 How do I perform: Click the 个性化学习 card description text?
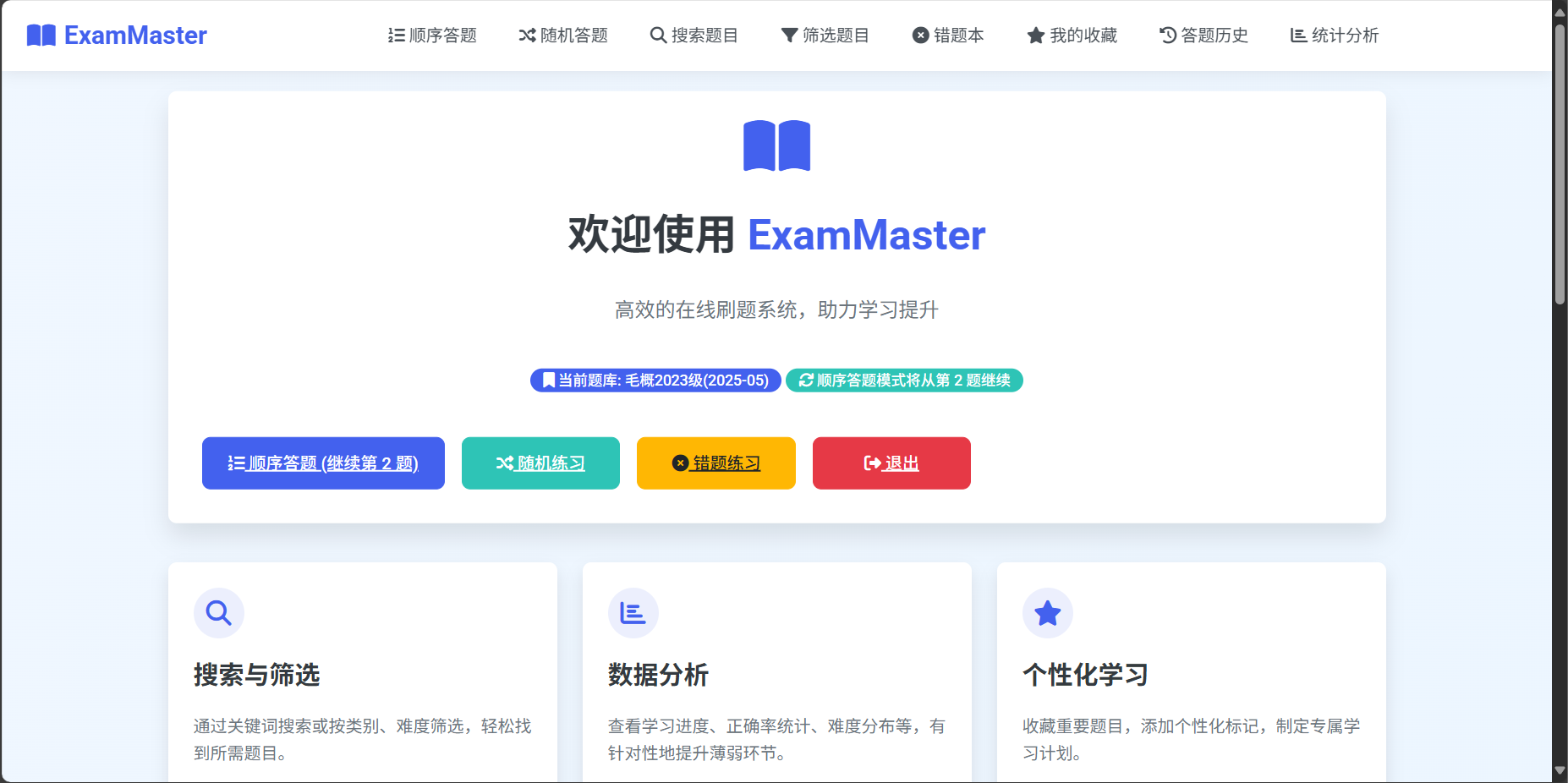click(1192, 740)
